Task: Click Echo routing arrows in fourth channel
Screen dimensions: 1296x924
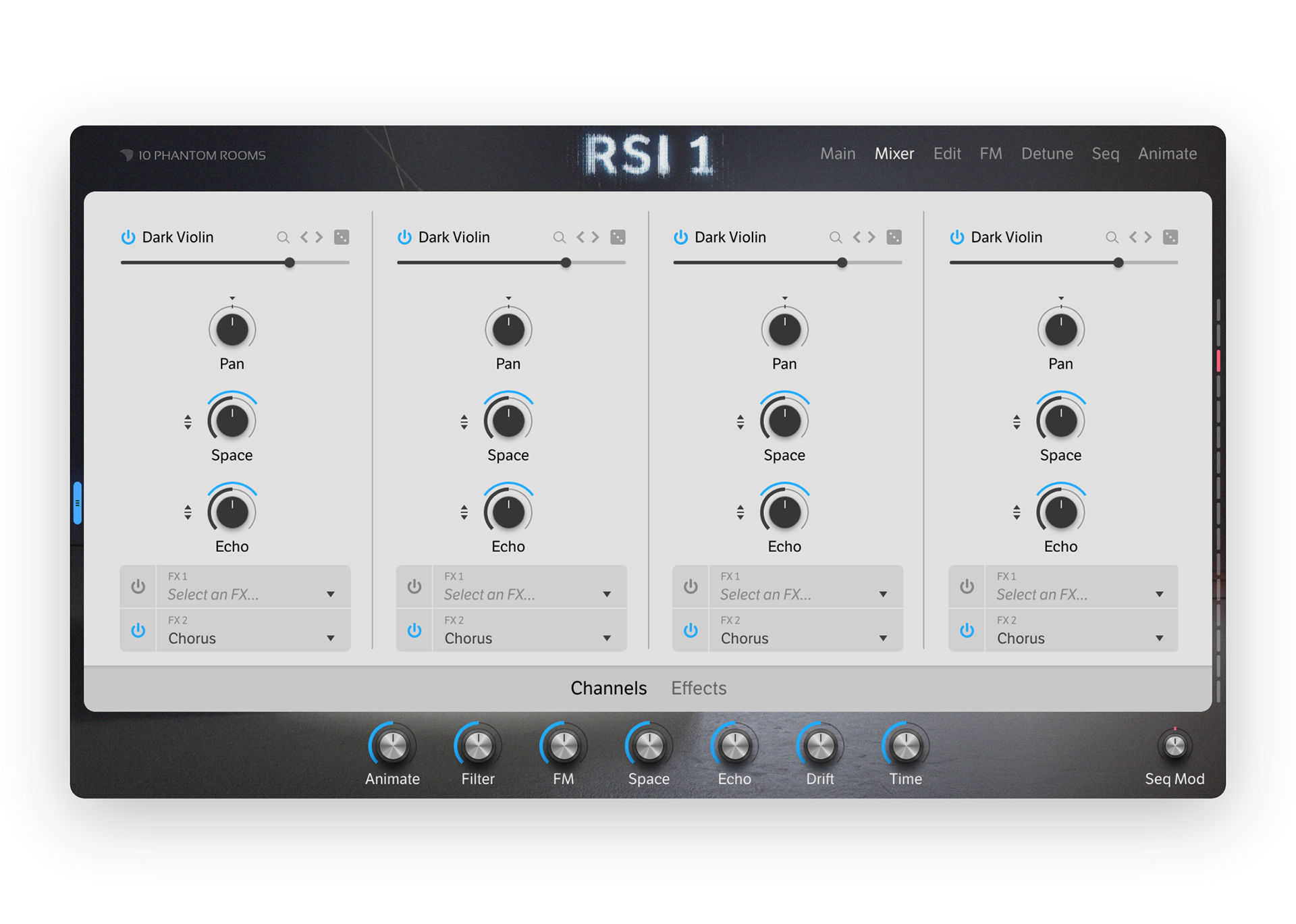Action: pyautogui.click(x=1017, y=512)
